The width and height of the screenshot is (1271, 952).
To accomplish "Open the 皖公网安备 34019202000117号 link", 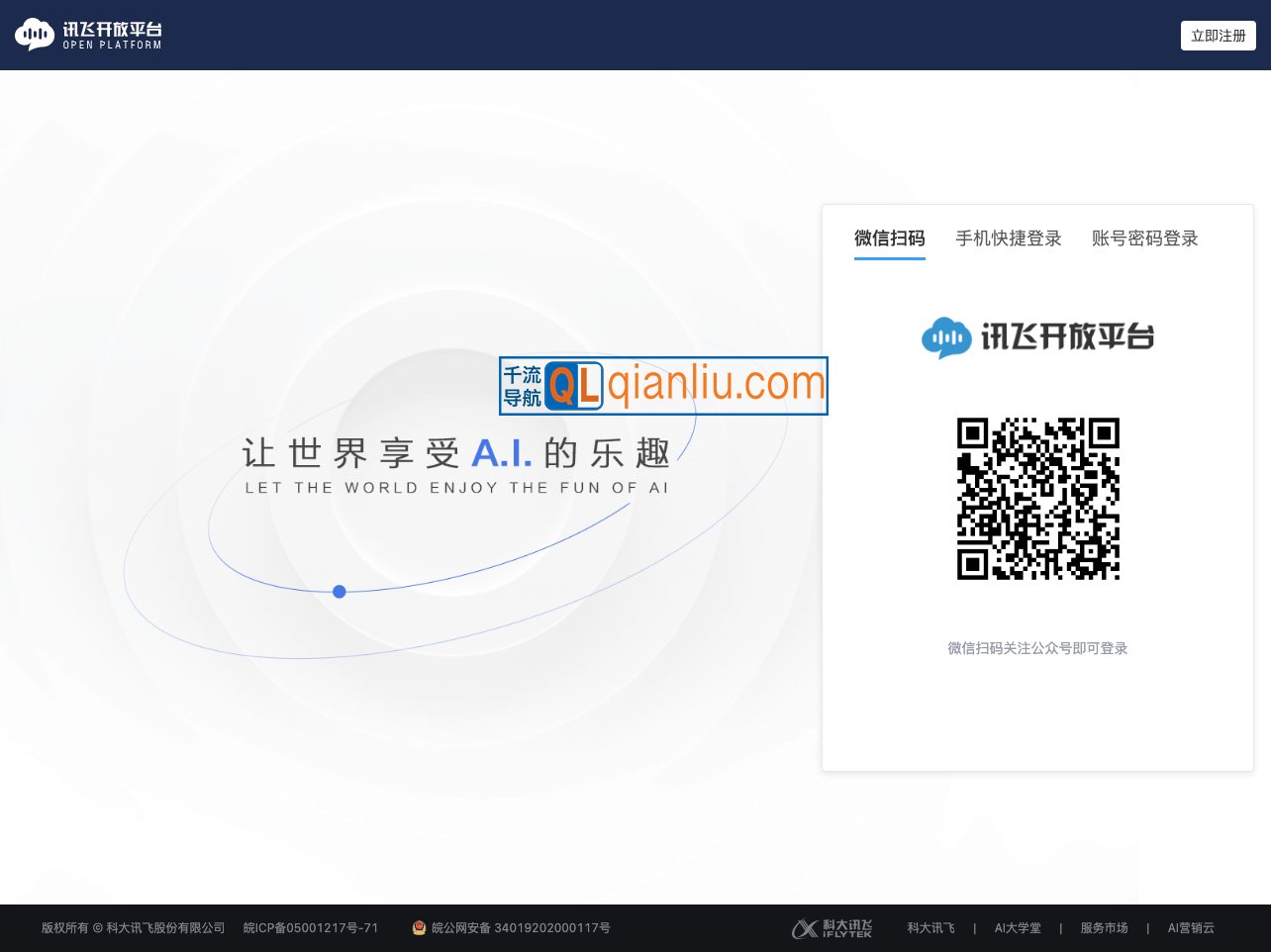I will point(521,928).
